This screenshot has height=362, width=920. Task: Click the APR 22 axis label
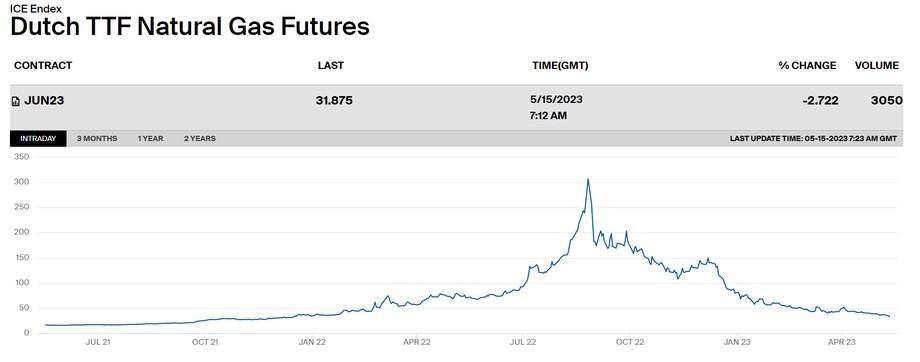tap(417, 341)
